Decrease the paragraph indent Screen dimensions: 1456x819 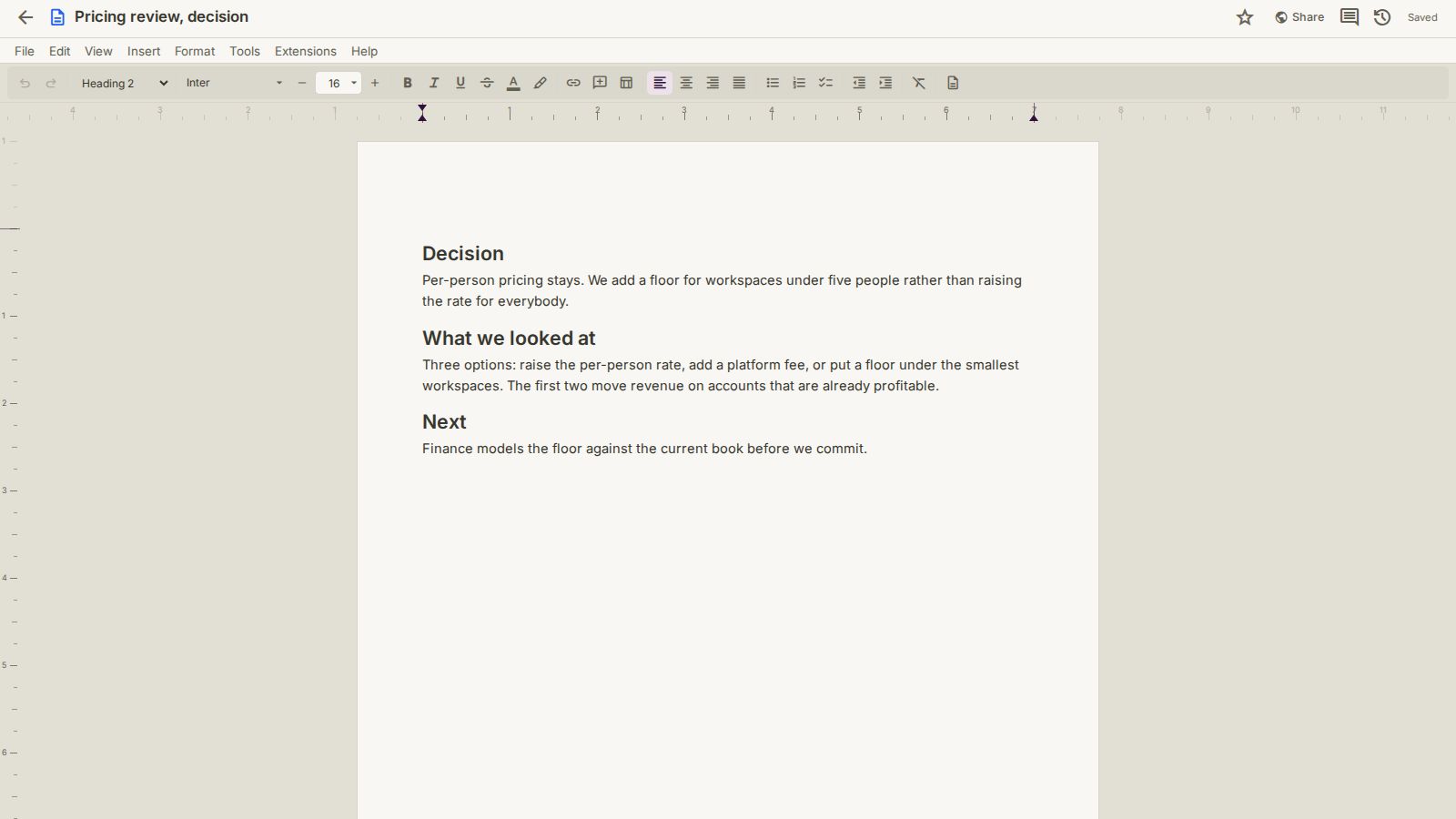click(x=859, y=83)
